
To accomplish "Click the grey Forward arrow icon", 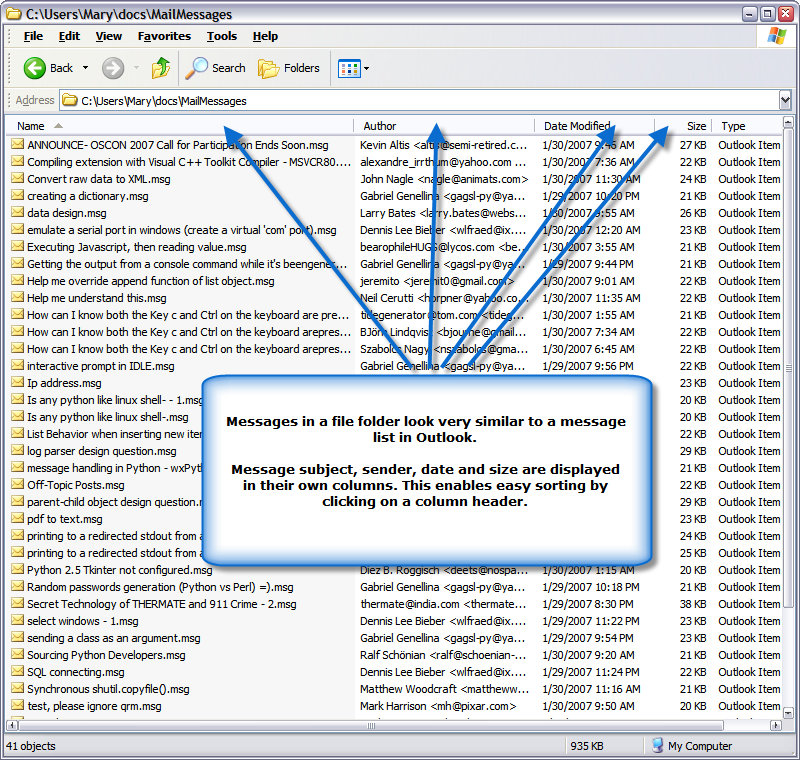I will tap(113, 68).
